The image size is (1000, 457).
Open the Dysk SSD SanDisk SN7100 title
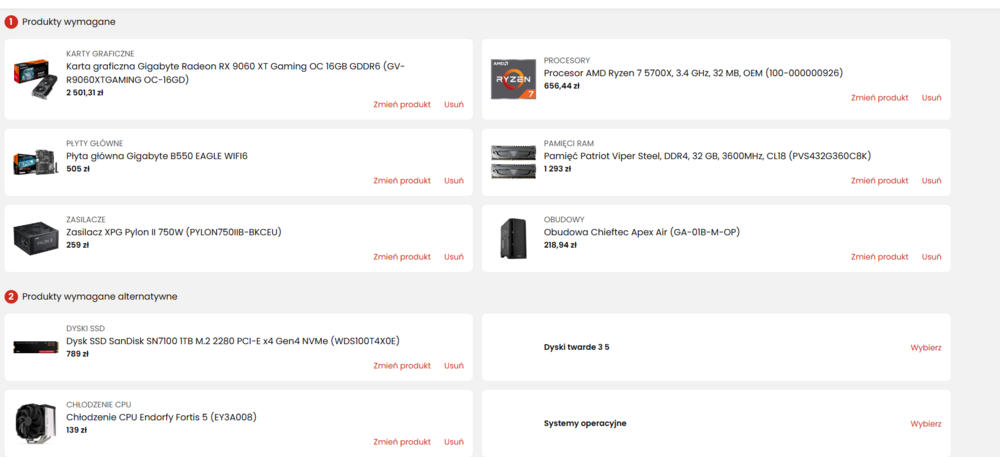(x=233, y=341)
